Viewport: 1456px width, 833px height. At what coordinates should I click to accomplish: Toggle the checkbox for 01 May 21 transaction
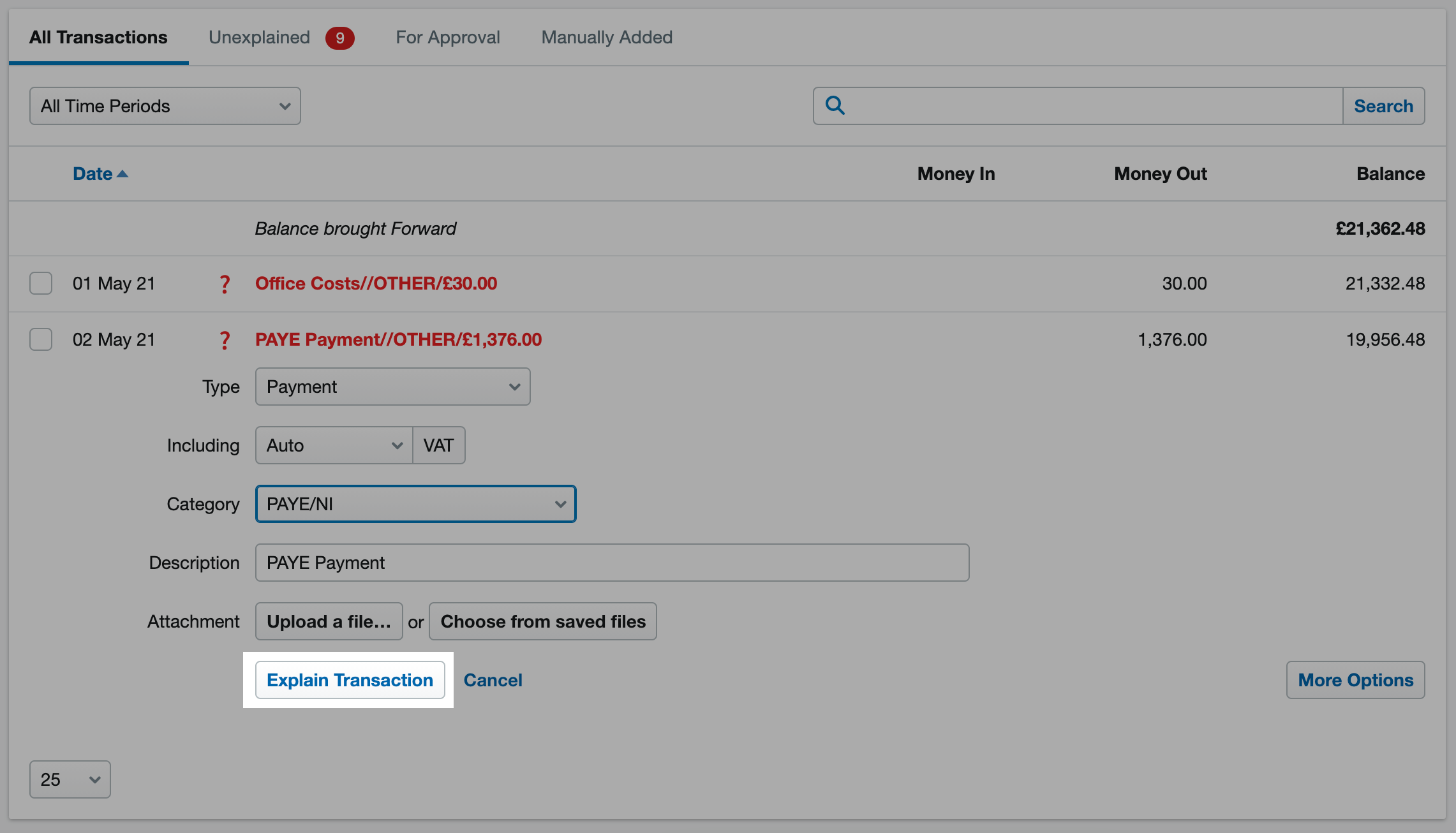pyautogui.click(x=41, y=283)
